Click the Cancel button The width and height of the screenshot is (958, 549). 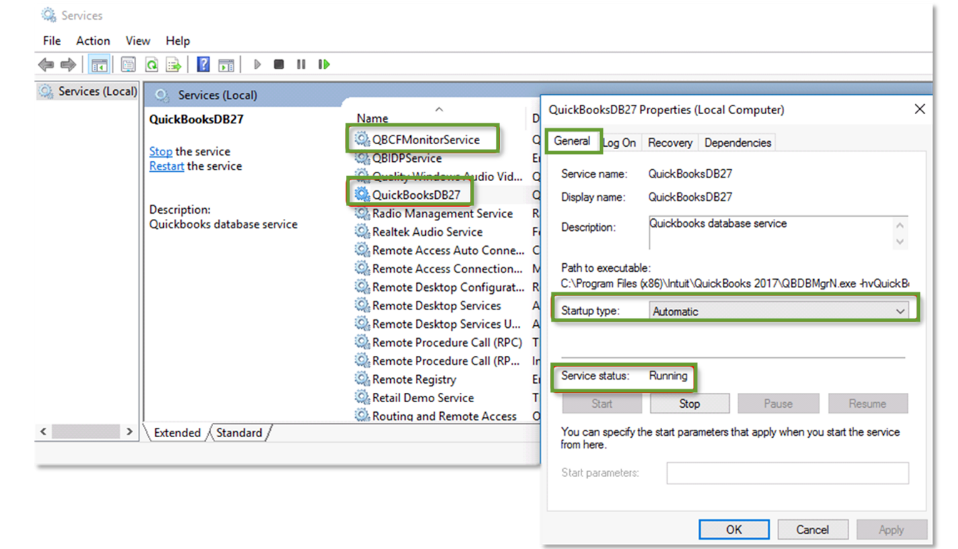click(812, 529)
